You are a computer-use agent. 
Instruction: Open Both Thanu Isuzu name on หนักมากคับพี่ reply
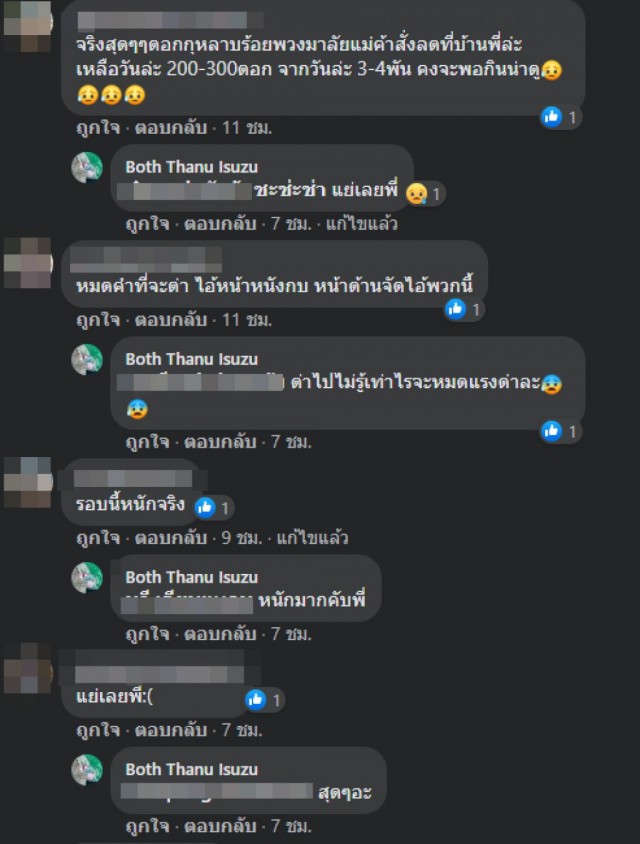pos(192,578)
